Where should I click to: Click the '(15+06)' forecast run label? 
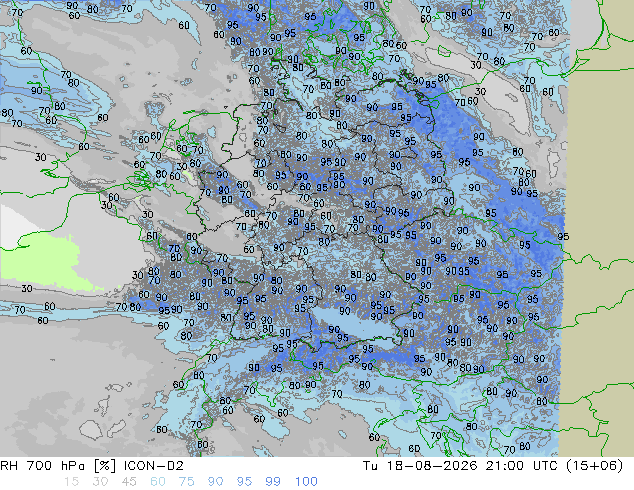tap(594, 466)
